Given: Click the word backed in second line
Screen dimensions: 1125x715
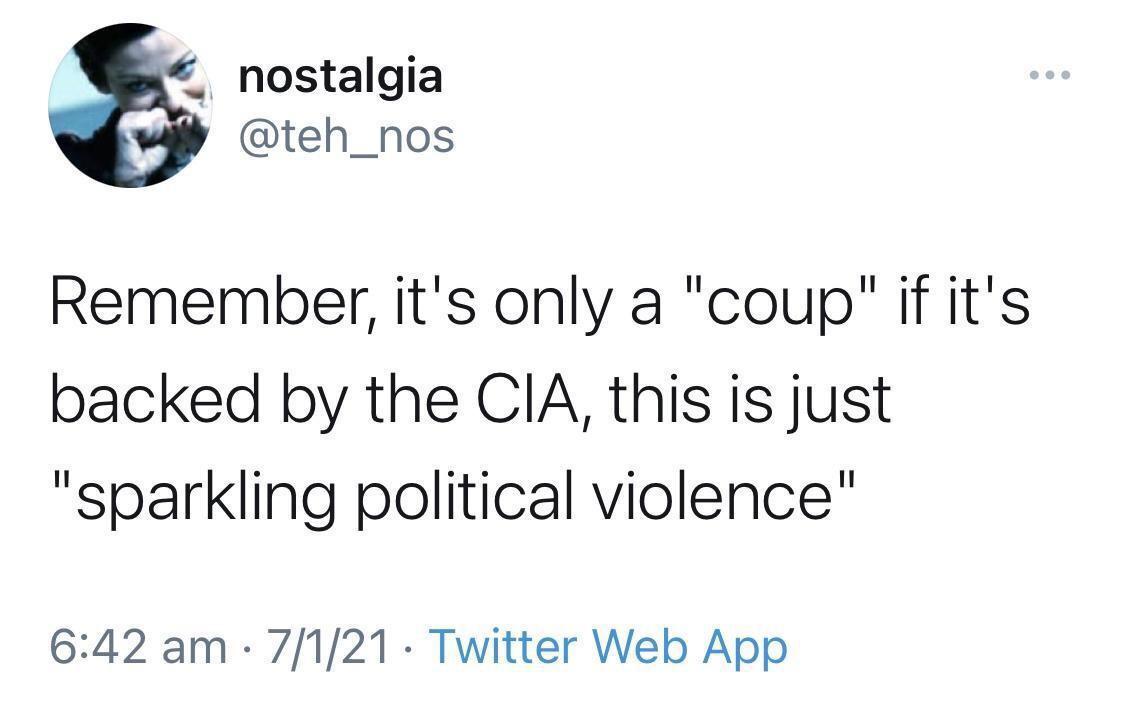Looking at the screenshot, I should [155, 399].
